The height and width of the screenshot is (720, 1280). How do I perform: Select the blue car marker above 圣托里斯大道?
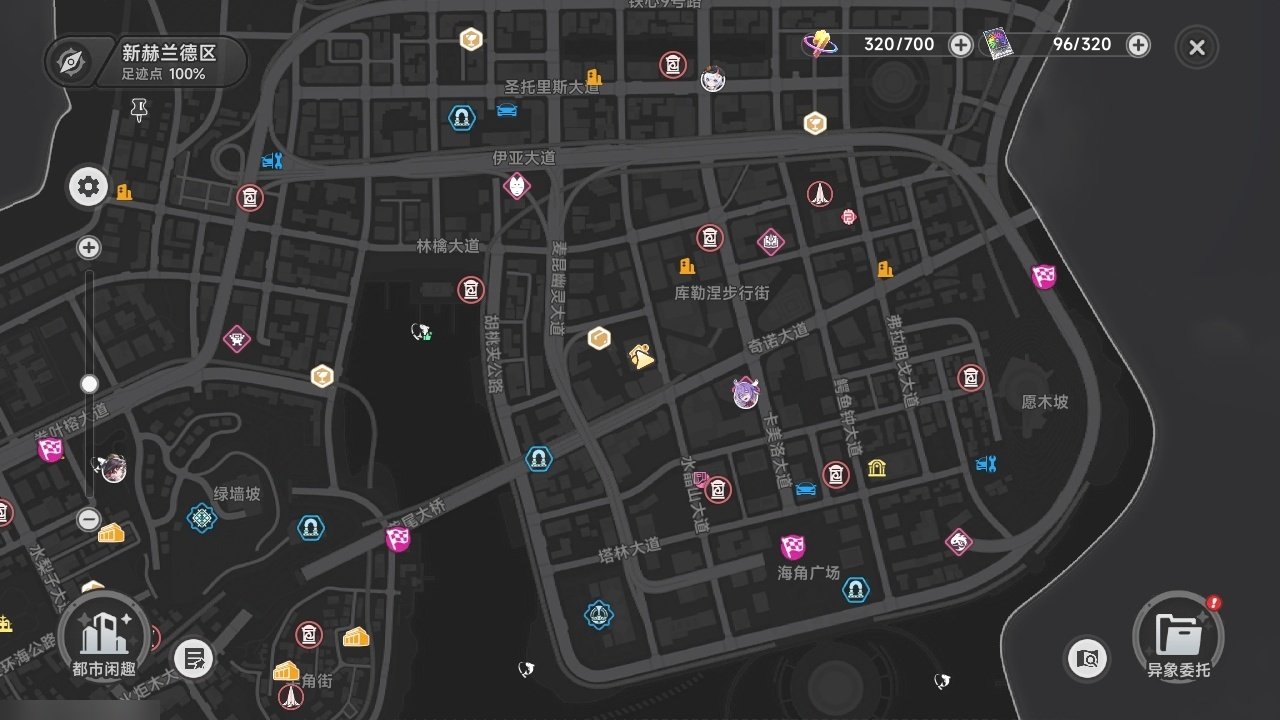tap(507, 109)
